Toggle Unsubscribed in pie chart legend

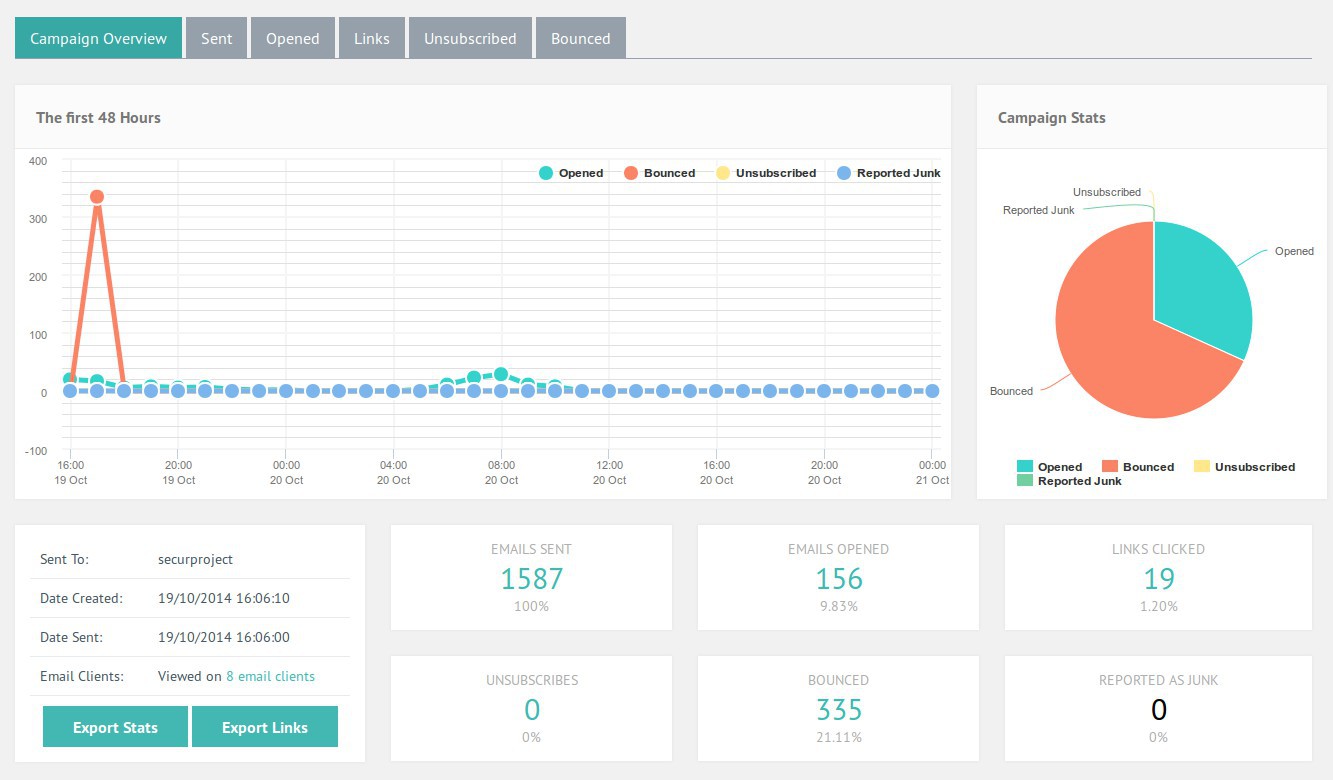1244,467
